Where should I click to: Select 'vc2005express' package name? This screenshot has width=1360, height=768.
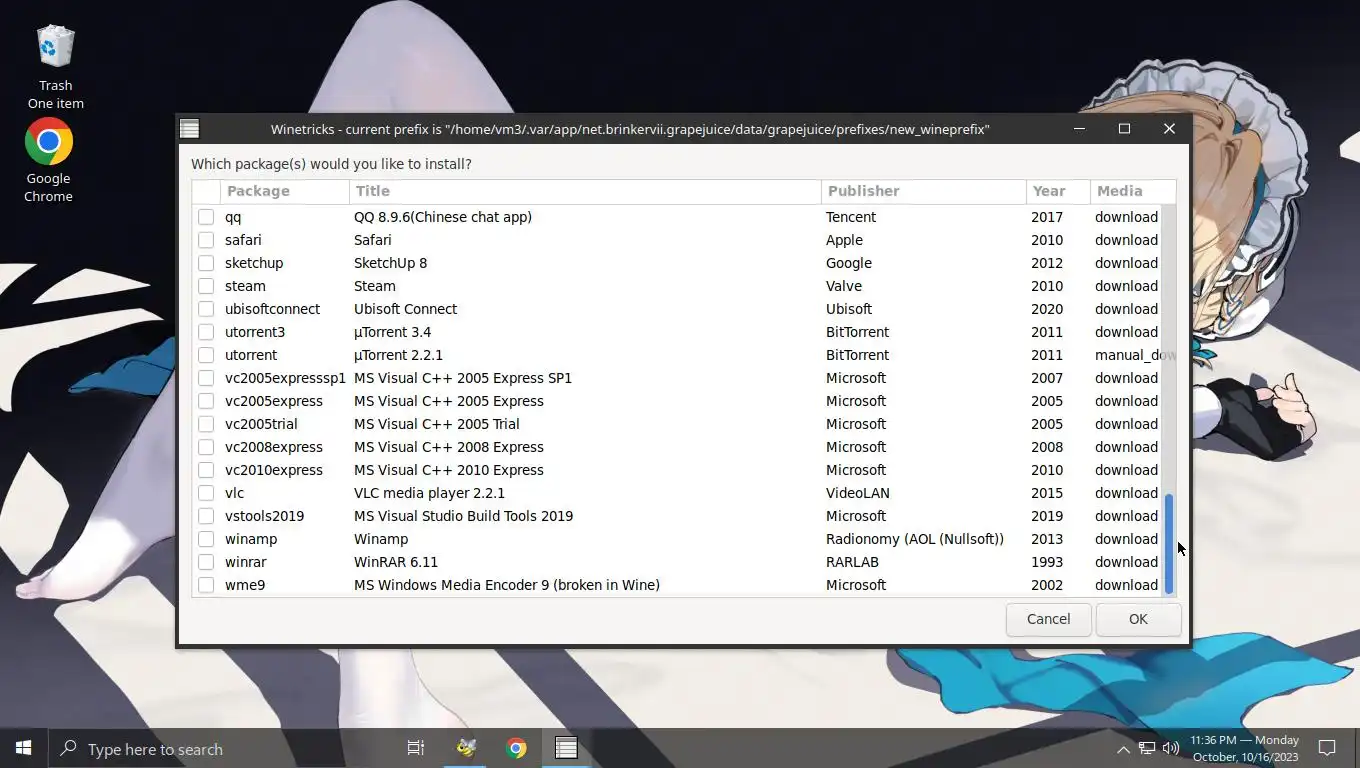tap(274, 401)
